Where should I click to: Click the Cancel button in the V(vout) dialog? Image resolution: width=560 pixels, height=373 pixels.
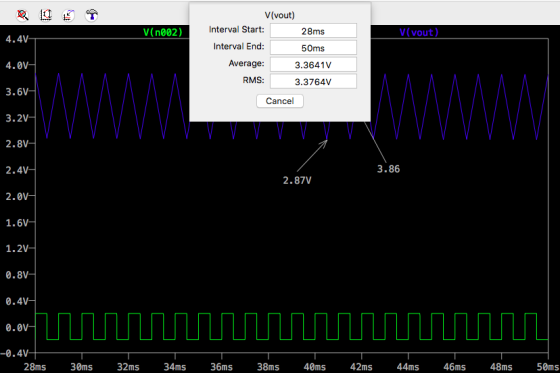[280, 101]
